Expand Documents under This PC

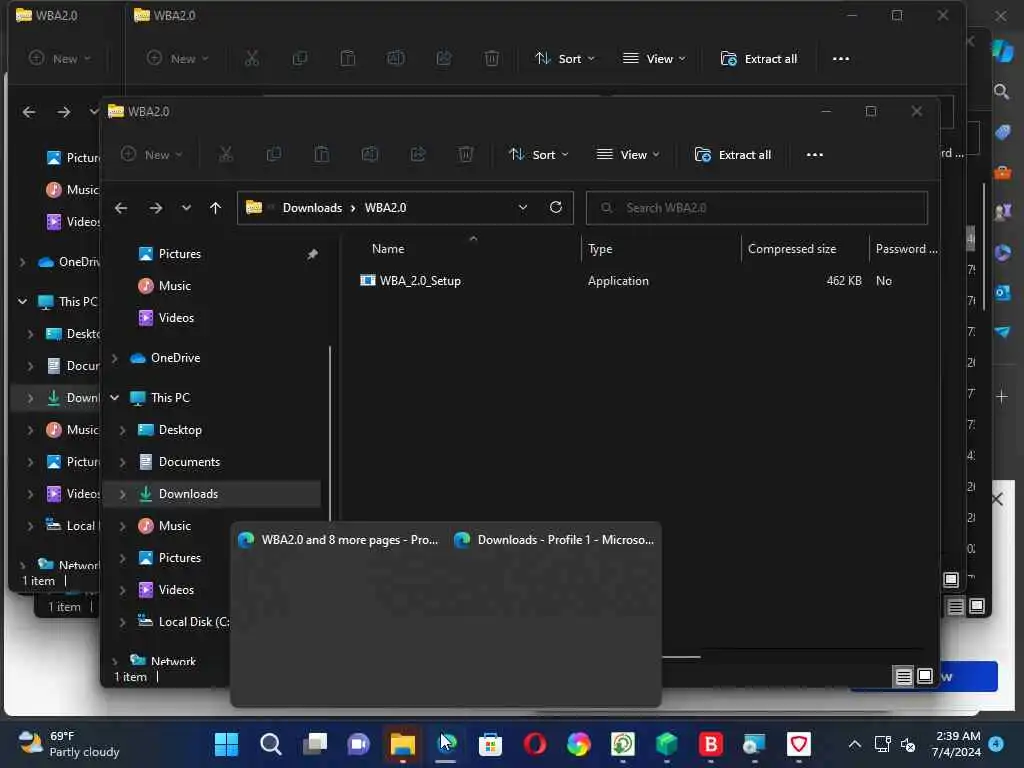[123, 462]
